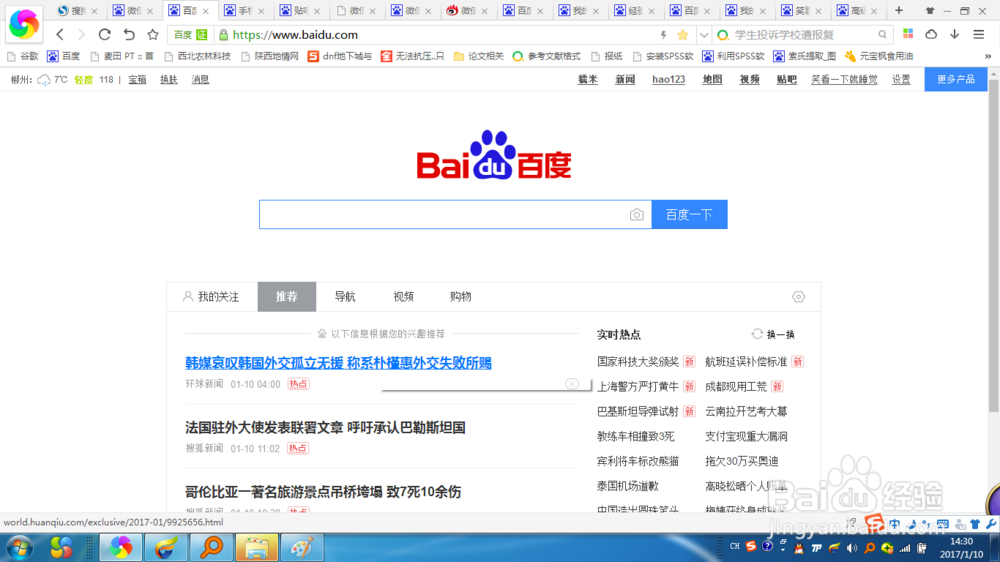The height and width of the screenshot is (562, 1000).
Task: Click the shirt skin icon in title bar
Action: coord(930,11)
